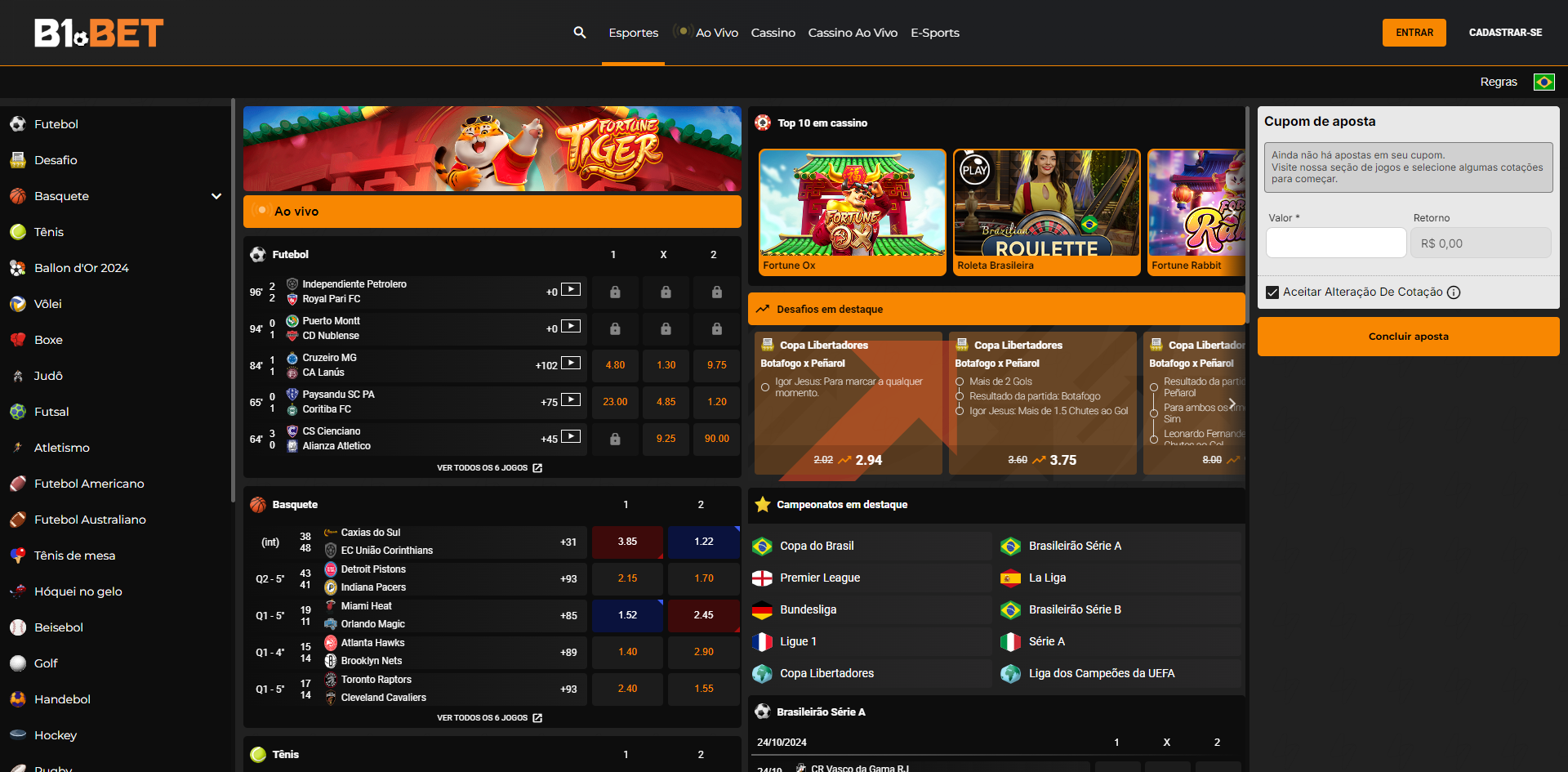Focus the Valor stake input field
This screenshot has width=1568, height=772.
tap(1336, 243)
